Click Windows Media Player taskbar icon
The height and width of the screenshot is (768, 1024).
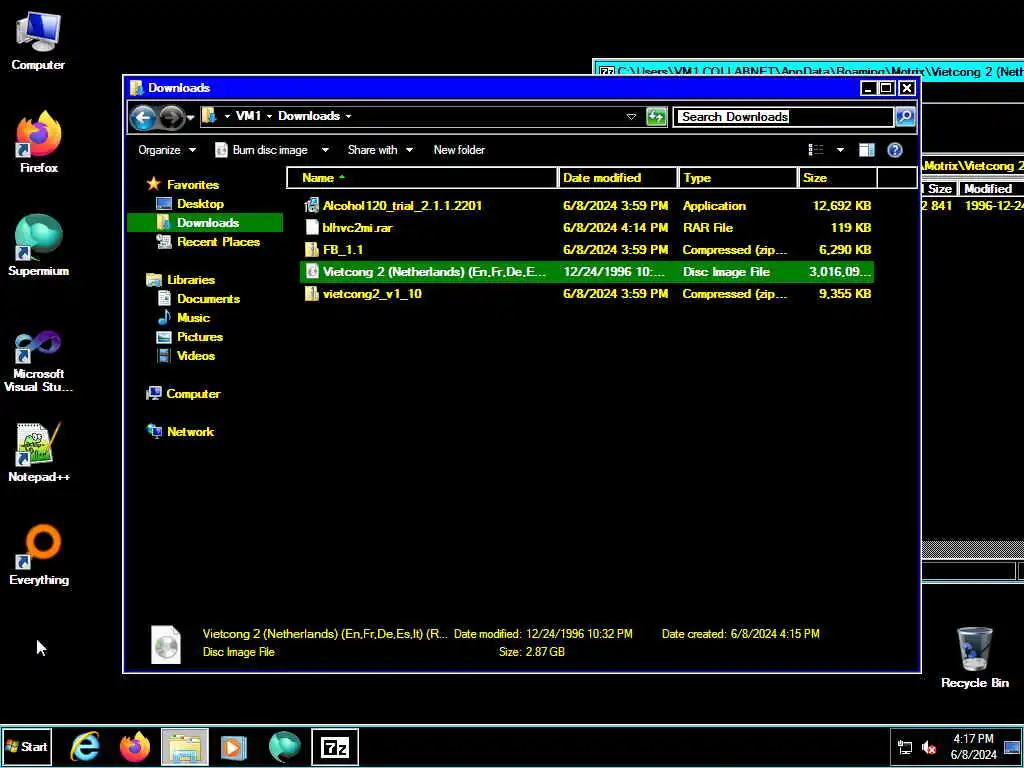[234, 747]
